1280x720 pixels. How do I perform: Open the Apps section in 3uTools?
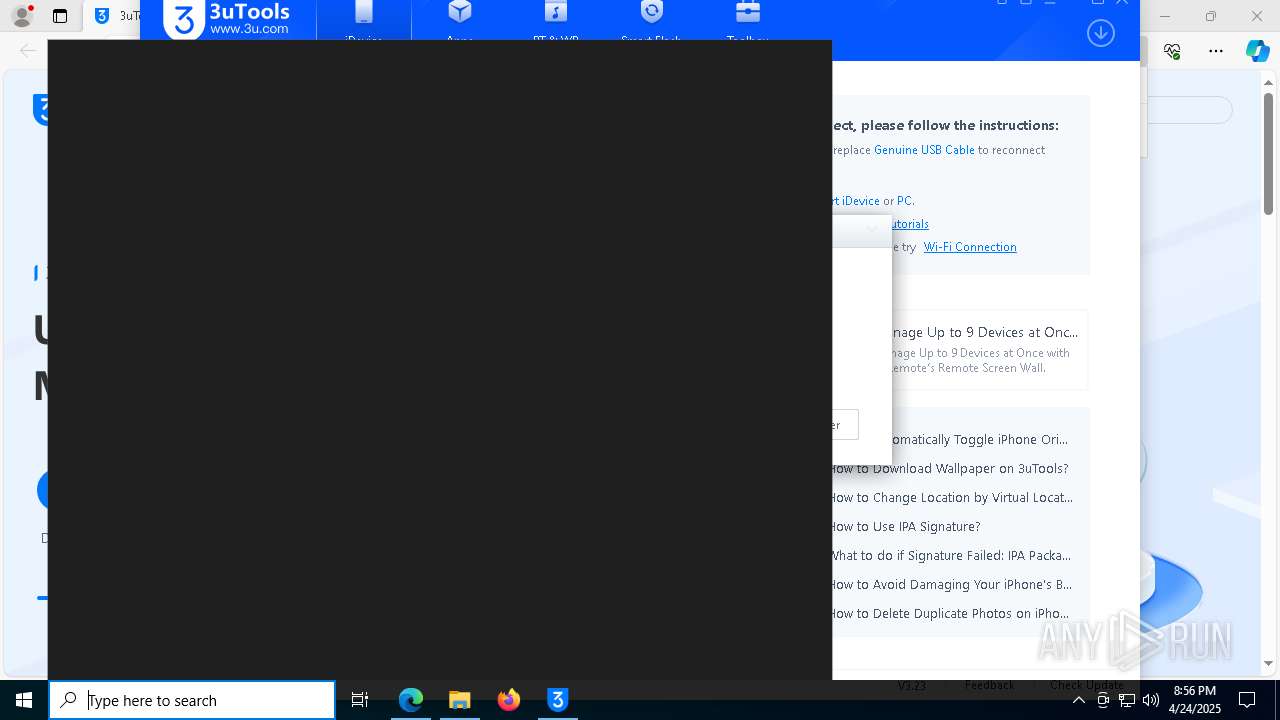click(x=460, y=20)
